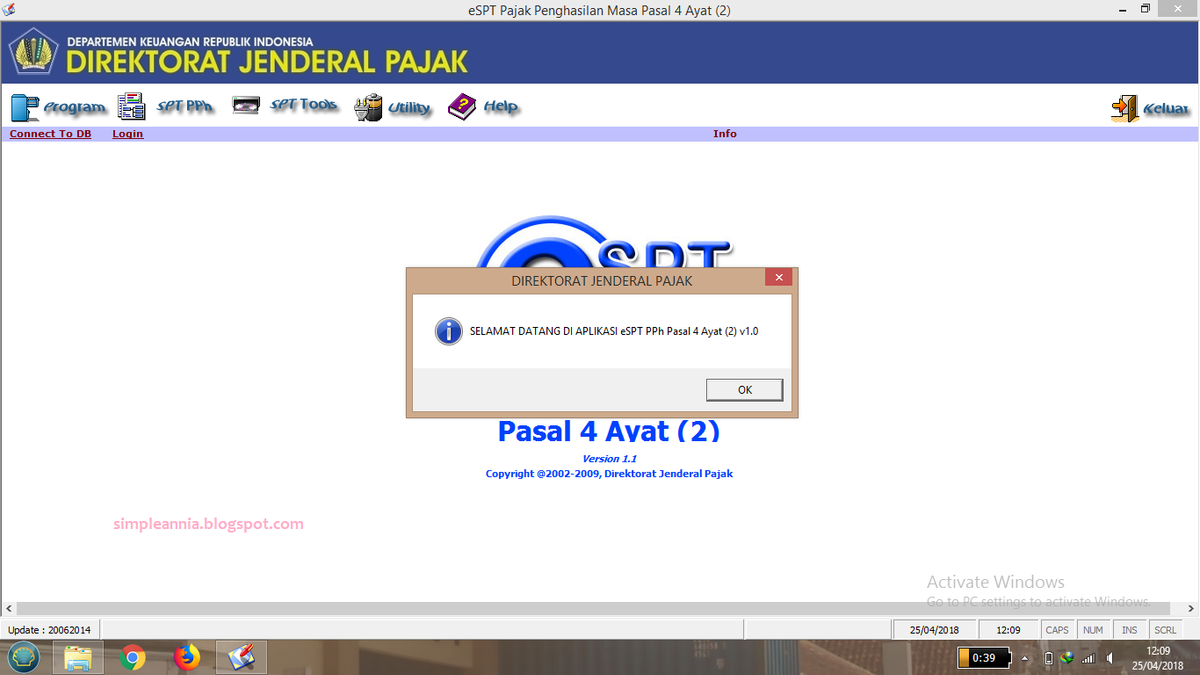Open the Program menu word label
The height and width of the screenshot is (675, 1200).
click(75, 107)
